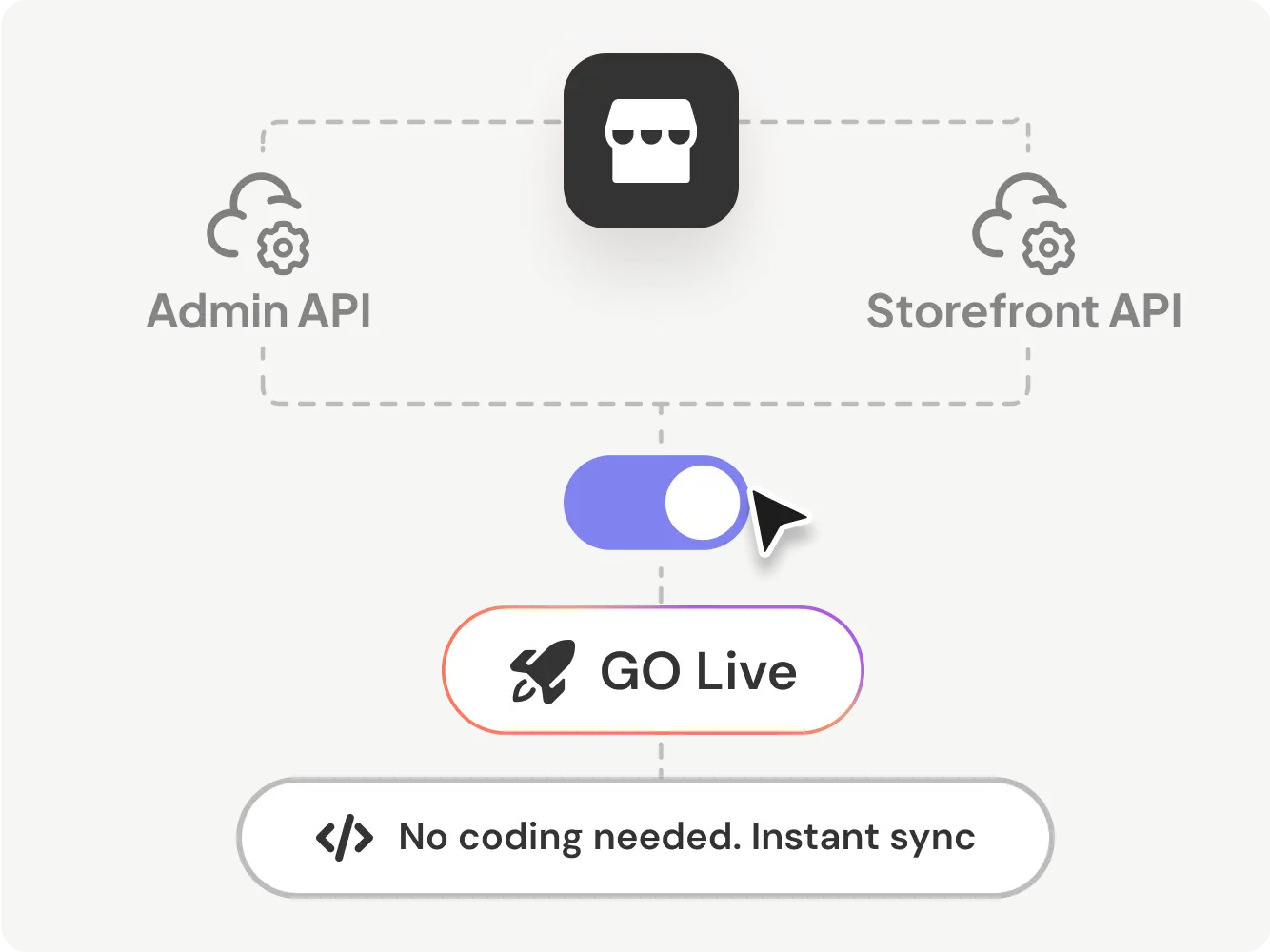This screenshot has width=1270, height=952.
Task: Select the Admin API label
Action: pyautogui.click(x=259, y=311)
